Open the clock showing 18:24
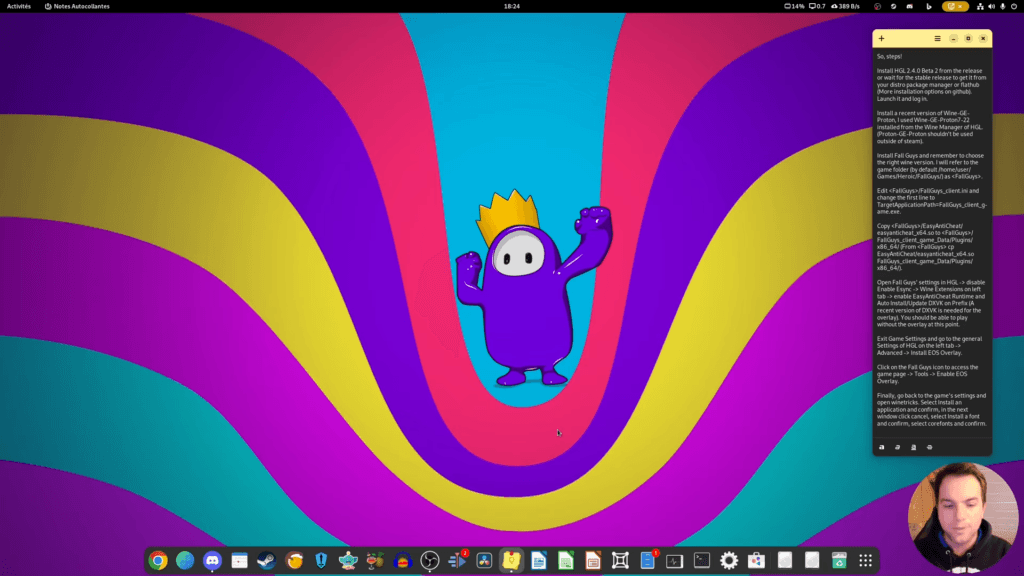 click(x=512, y=6)
